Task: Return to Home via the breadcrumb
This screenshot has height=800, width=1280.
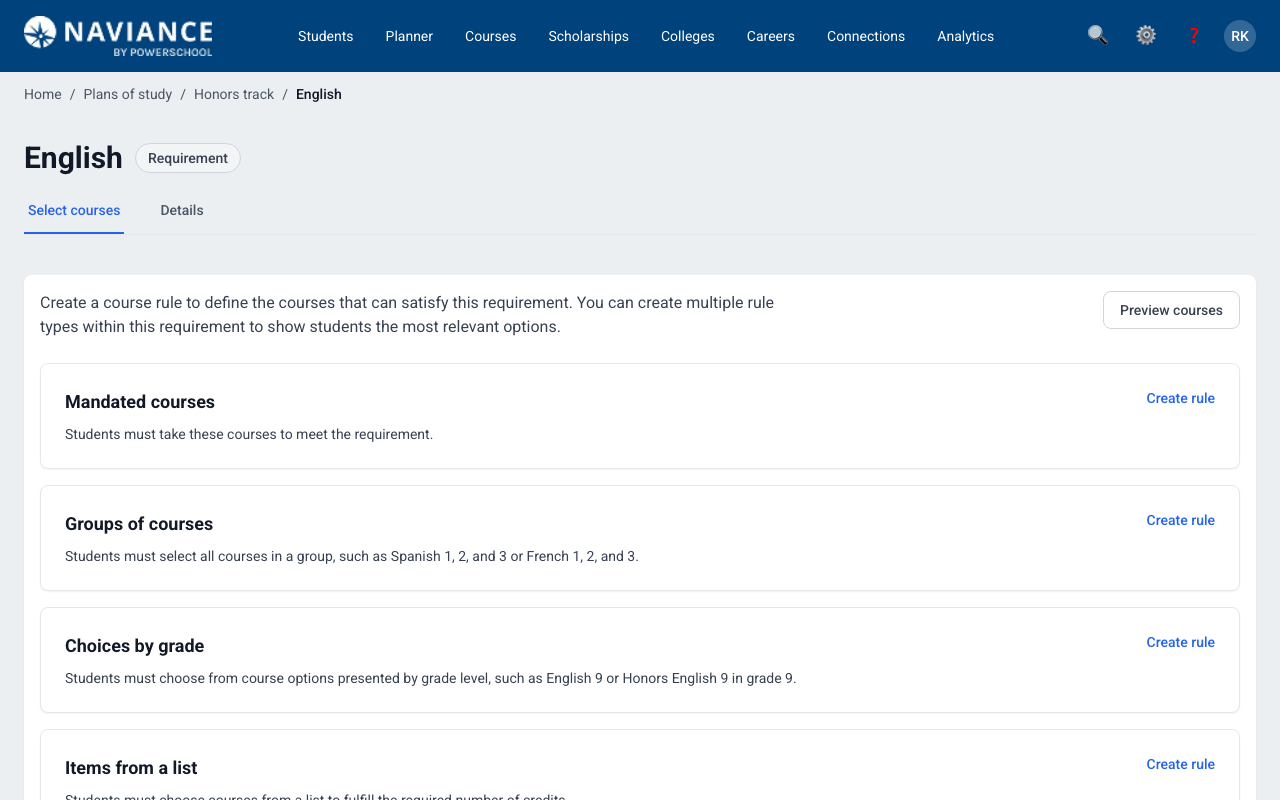Action: [x=42, y=94]
